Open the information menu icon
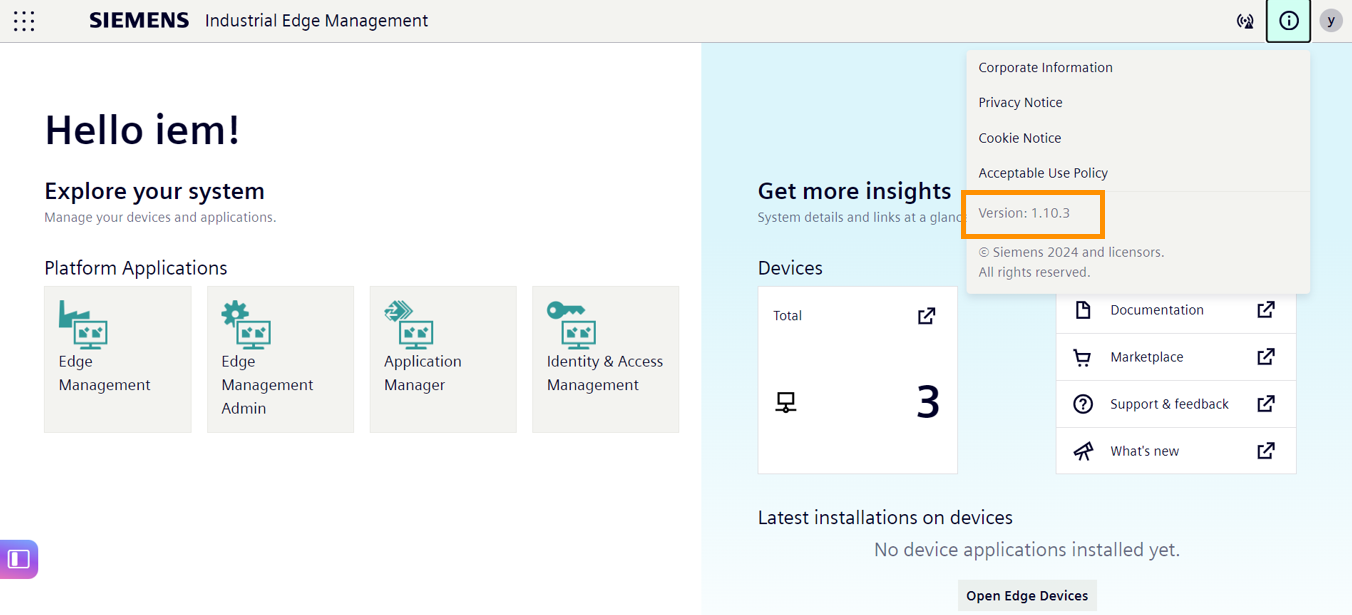This screenshot has height=615, width=1352. pyautogui.click(x=1288, y=20)
